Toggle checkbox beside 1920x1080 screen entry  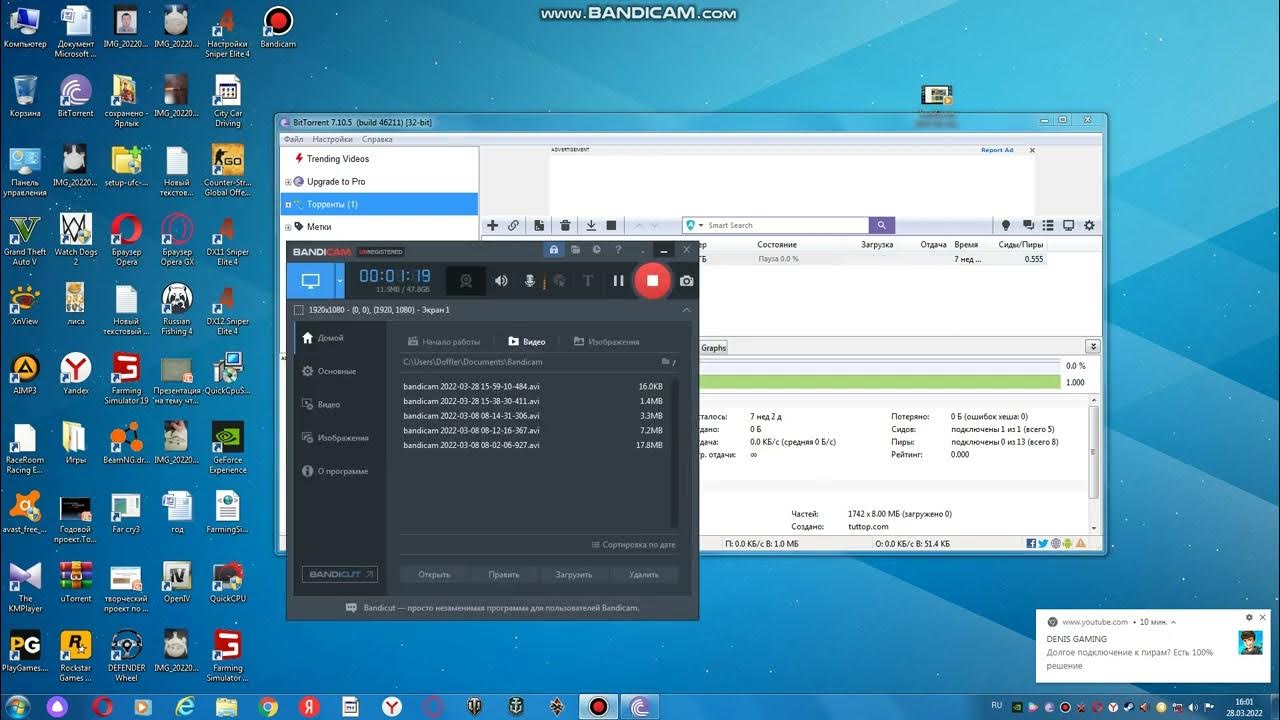tap(299, 310)
